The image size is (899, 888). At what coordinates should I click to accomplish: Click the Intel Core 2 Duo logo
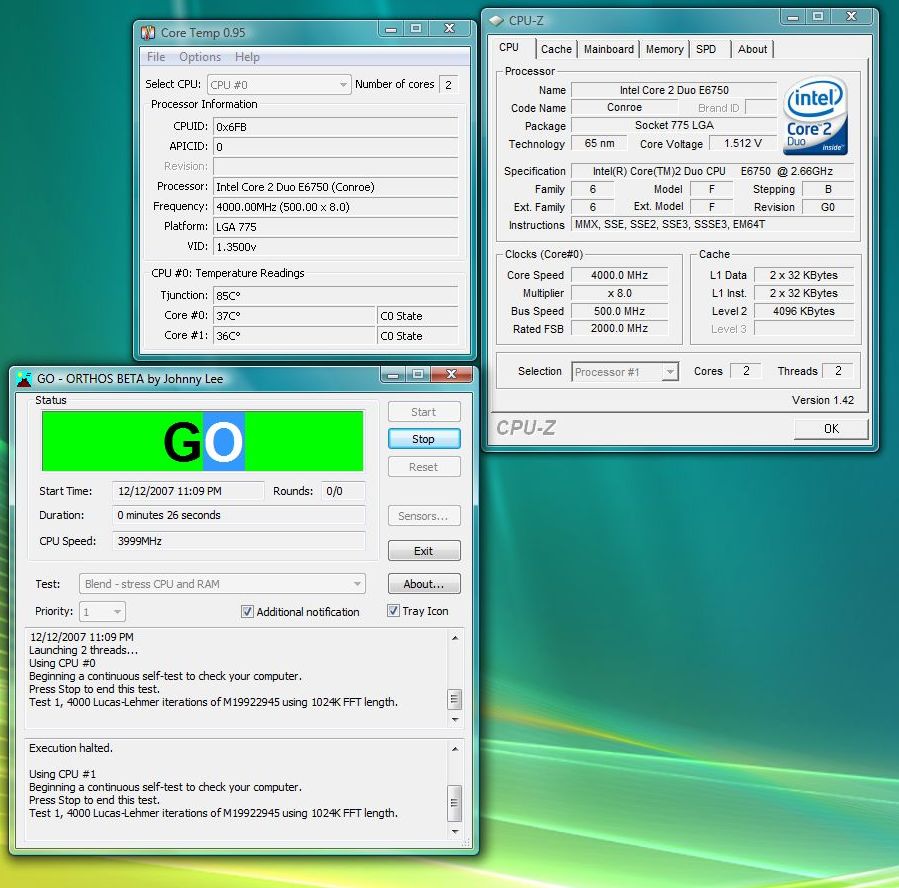[815, 116]
